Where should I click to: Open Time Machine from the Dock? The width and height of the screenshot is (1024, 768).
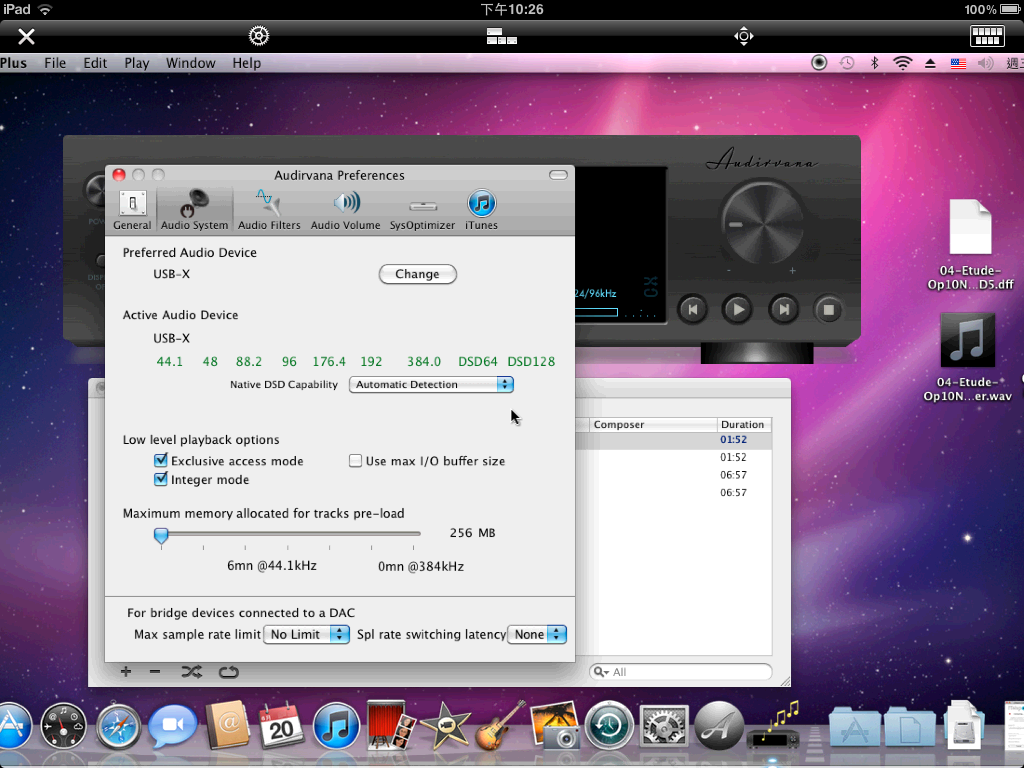pos(609,726)
